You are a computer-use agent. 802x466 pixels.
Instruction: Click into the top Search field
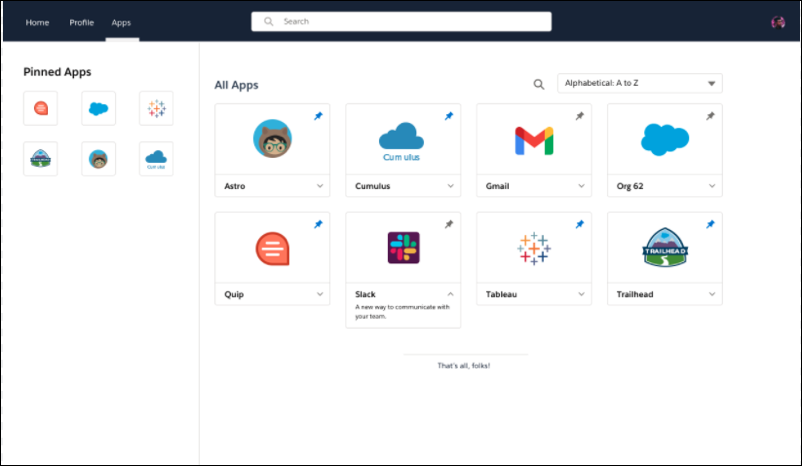pyautogui.click(x=401, y=21)
